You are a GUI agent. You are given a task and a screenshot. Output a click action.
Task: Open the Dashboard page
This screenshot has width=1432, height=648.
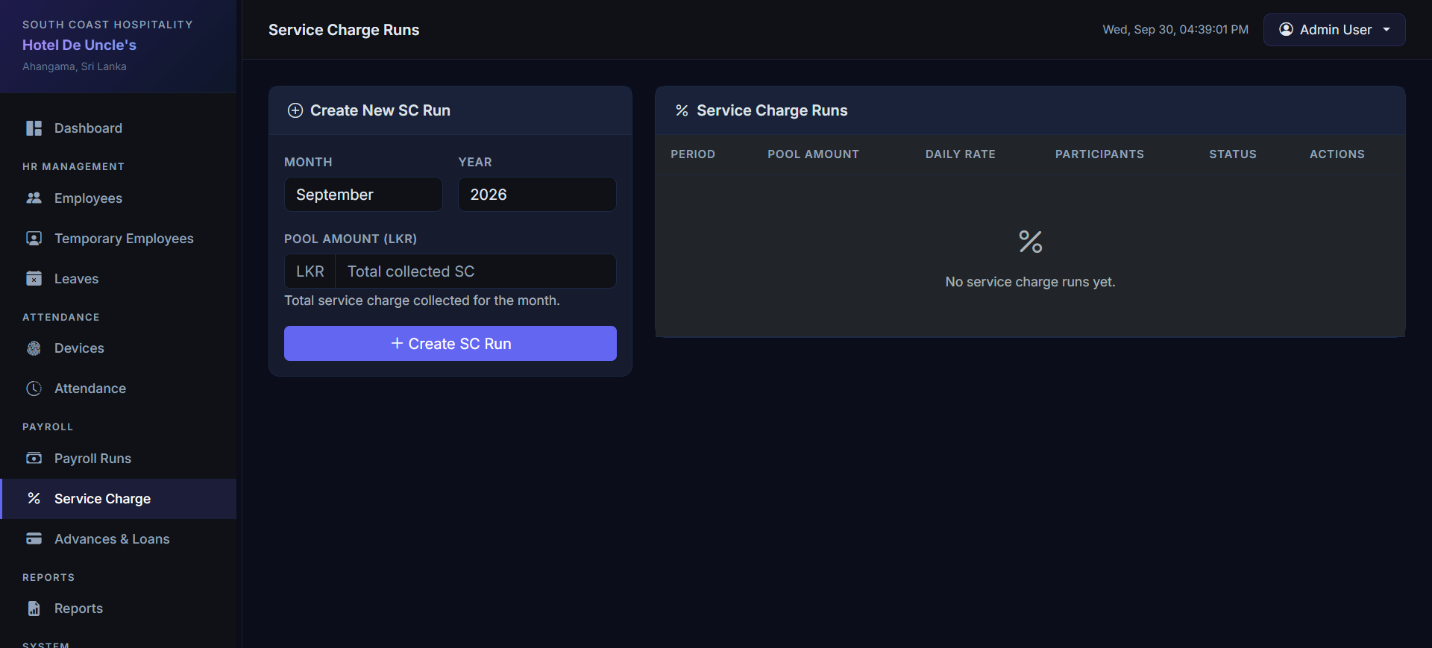(119, 128)
